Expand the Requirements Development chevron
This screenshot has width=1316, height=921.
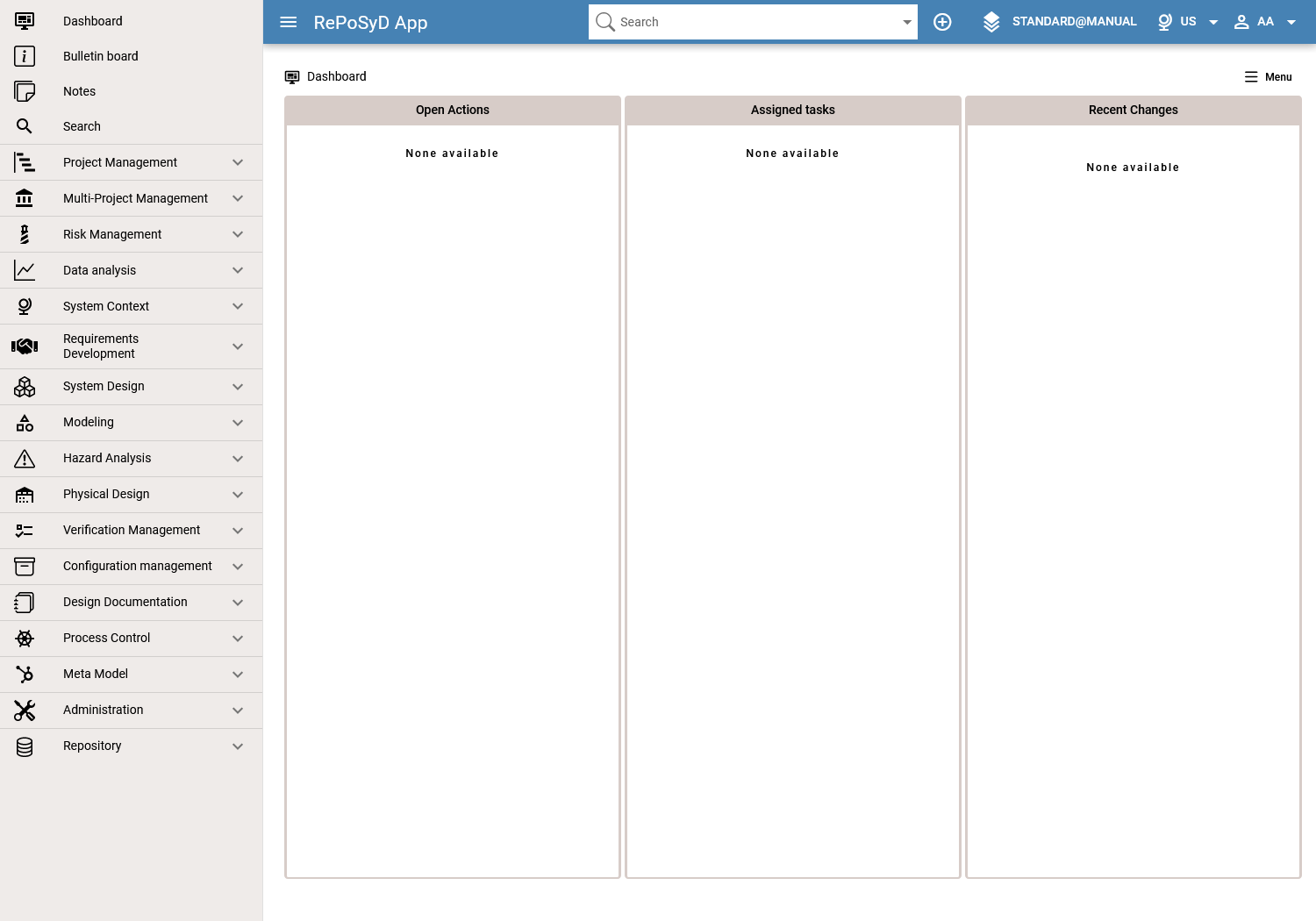tap(238, 346)
